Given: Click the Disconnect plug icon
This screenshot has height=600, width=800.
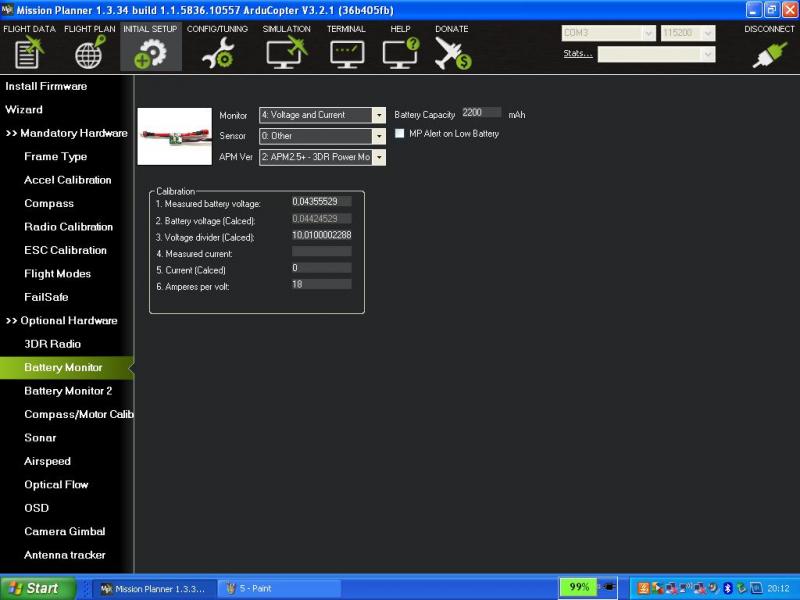Looking at the screenshot, I should pyautogui.click(x=769, y=52).
